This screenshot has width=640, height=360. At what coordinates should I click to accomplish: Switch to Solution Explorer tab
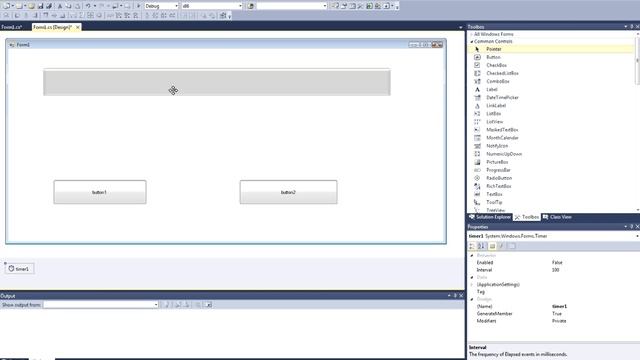(490, 217)
